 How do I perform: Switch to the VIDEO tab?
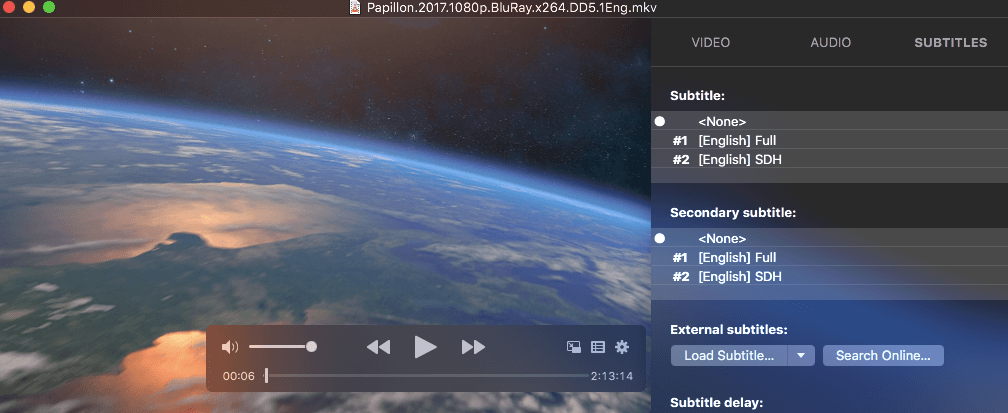click(710, 42)
